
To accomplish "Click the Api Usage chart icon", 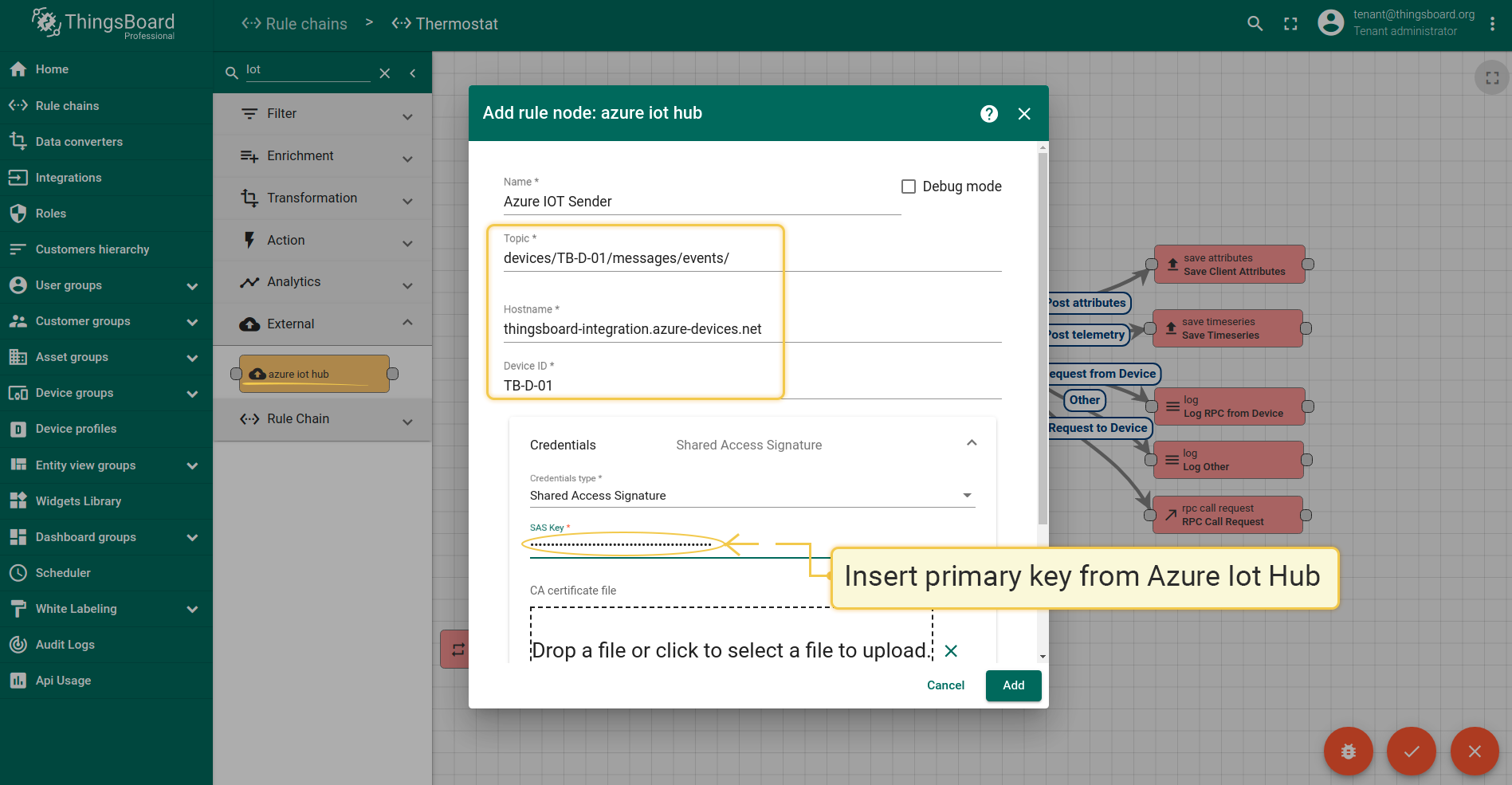I will [x=18, y=680].
